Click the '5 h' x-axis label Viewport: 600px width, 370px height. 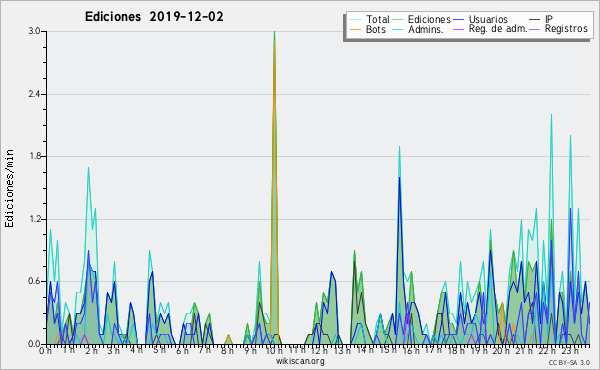pos(159,350)
